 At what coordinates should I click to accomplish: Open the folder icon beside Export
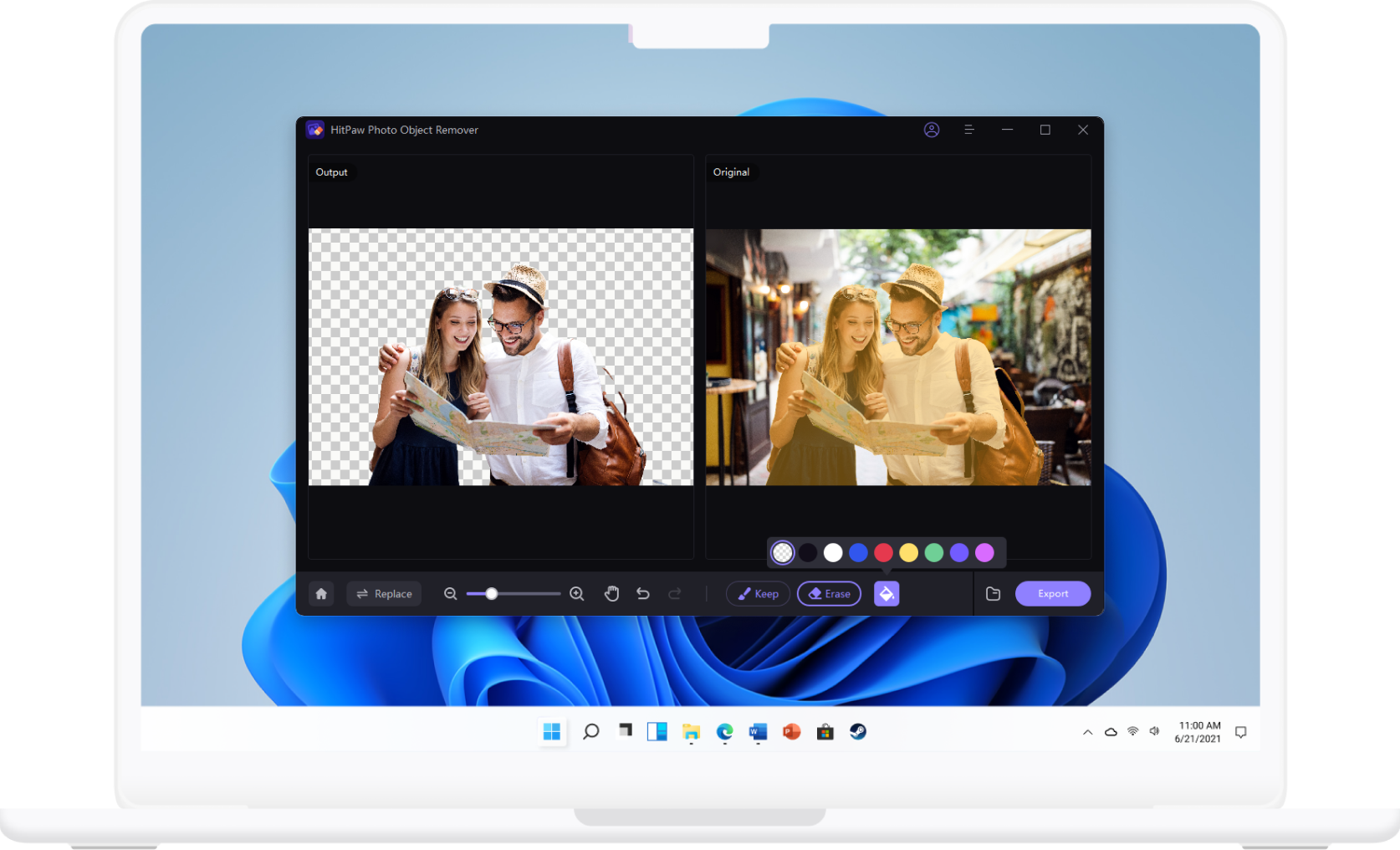tap(993, 594)
